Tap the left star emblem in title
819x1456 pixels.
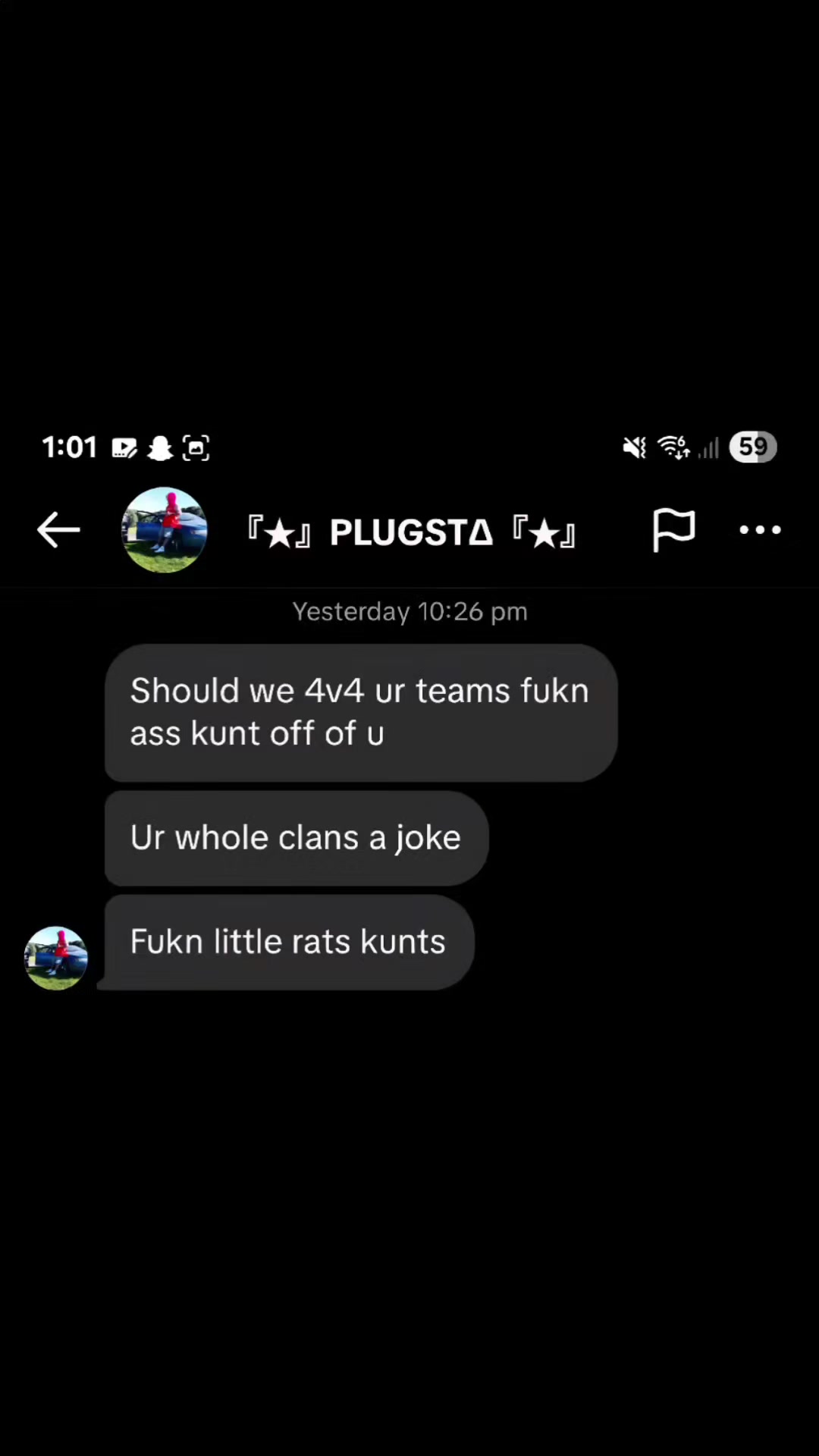coord(279,532)
